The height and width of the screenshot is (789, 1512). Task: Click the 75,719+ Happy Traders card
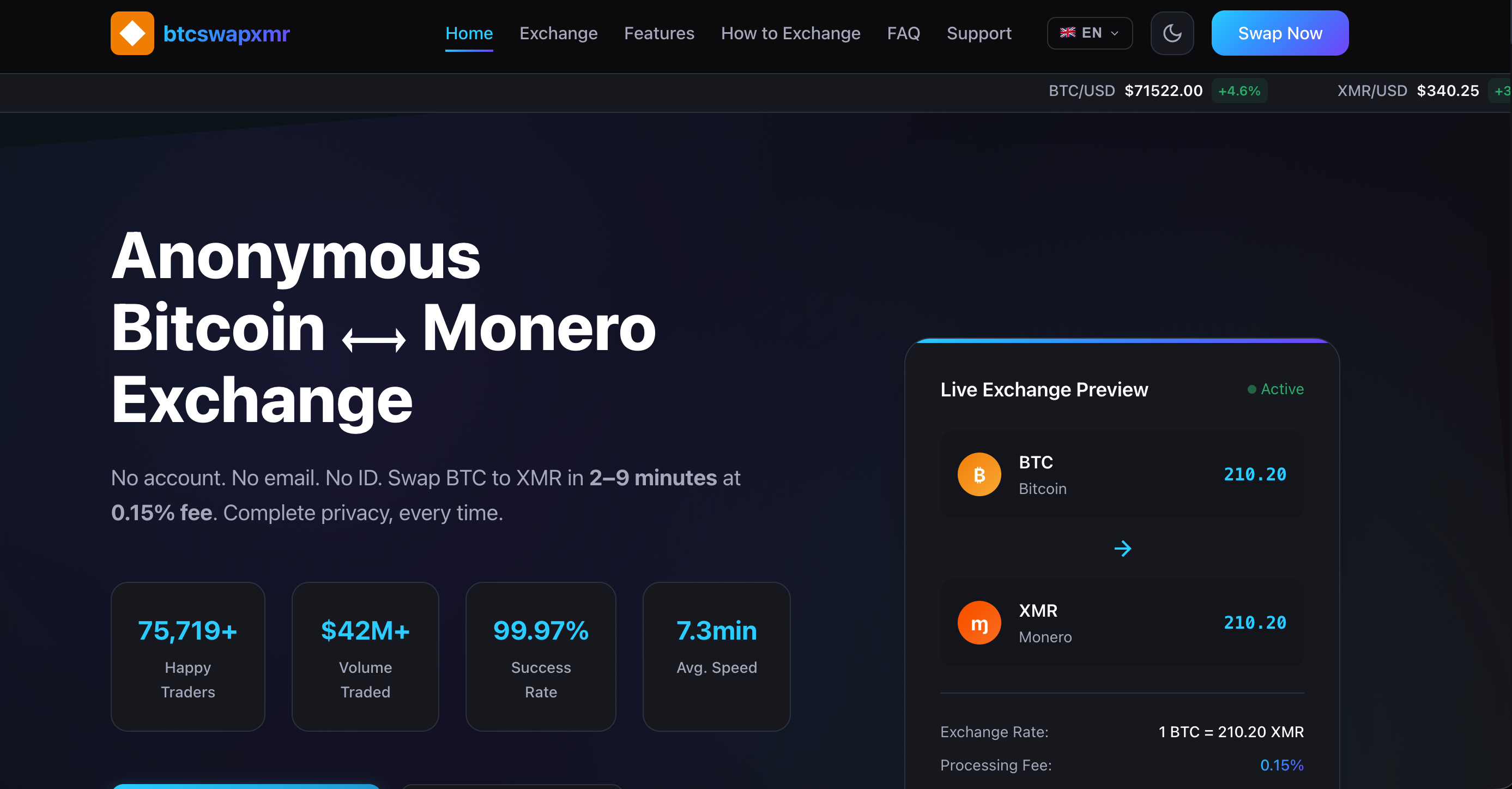(188, 656)
